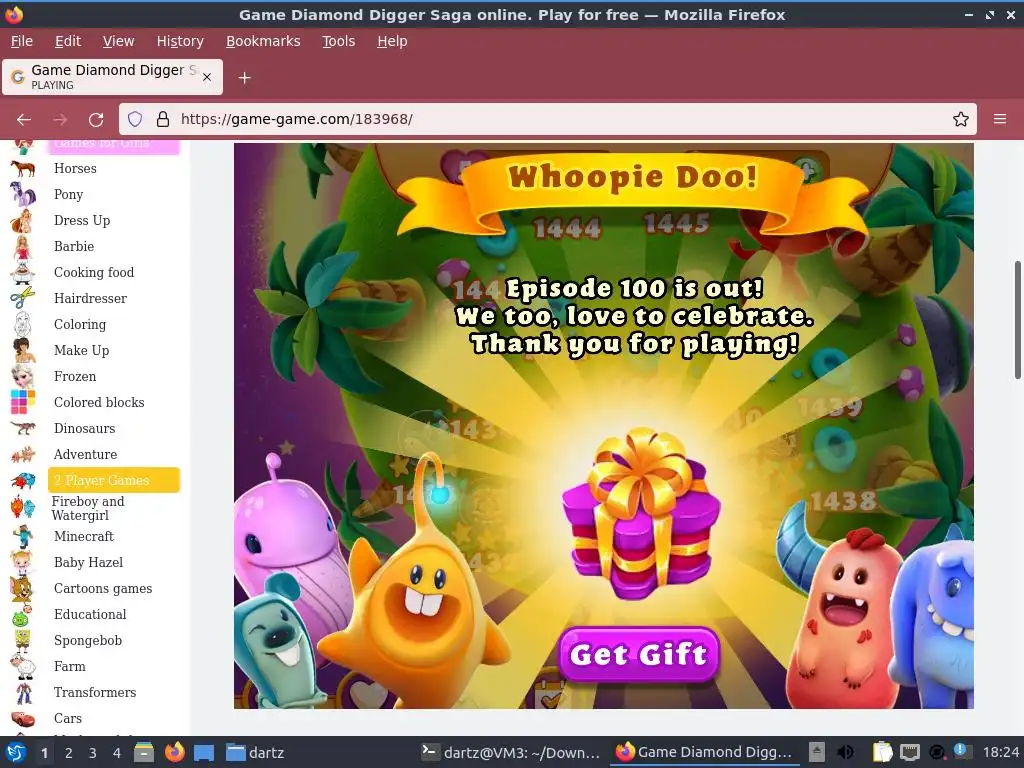Open the dartz folder window
The image size is (1024, 768).
click(x=255, y=752)
